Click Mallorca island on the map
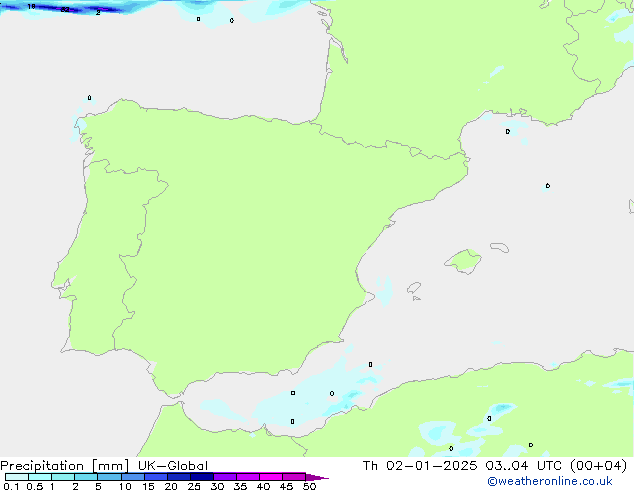The image size is (634, 490). click(463, 261)
